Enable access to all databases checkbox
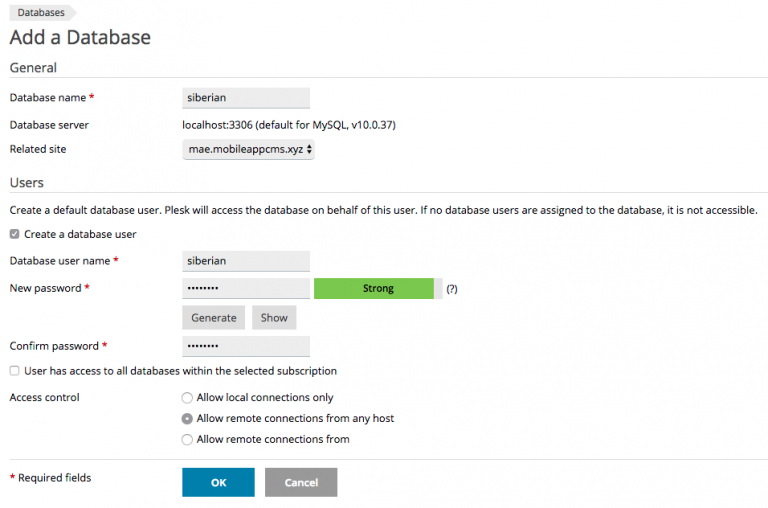Viewport: 768px width, 508px height. point(15,371)
